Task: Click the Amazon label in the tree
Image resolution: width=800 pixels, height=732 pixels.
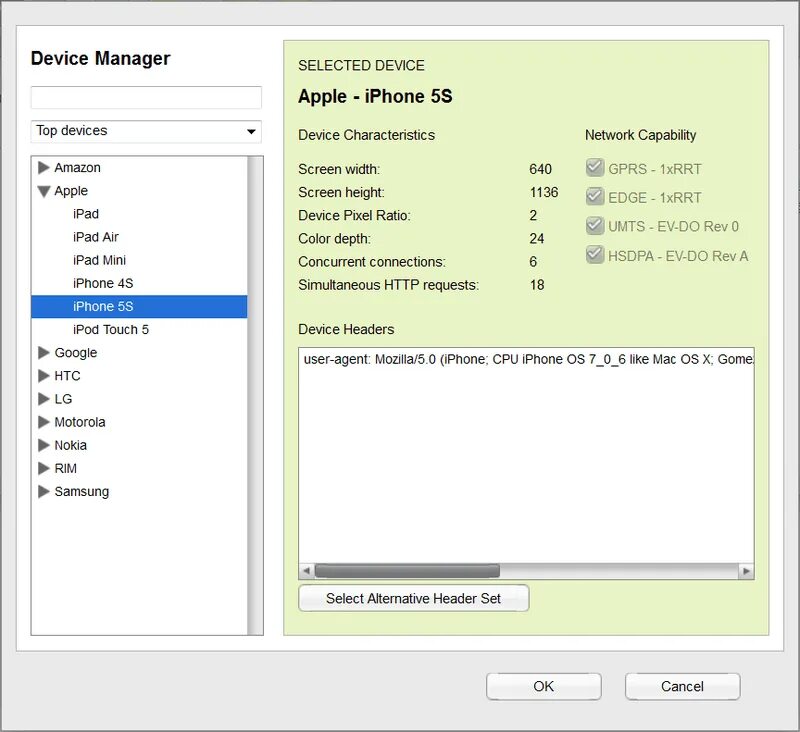Action: point(78,167)
